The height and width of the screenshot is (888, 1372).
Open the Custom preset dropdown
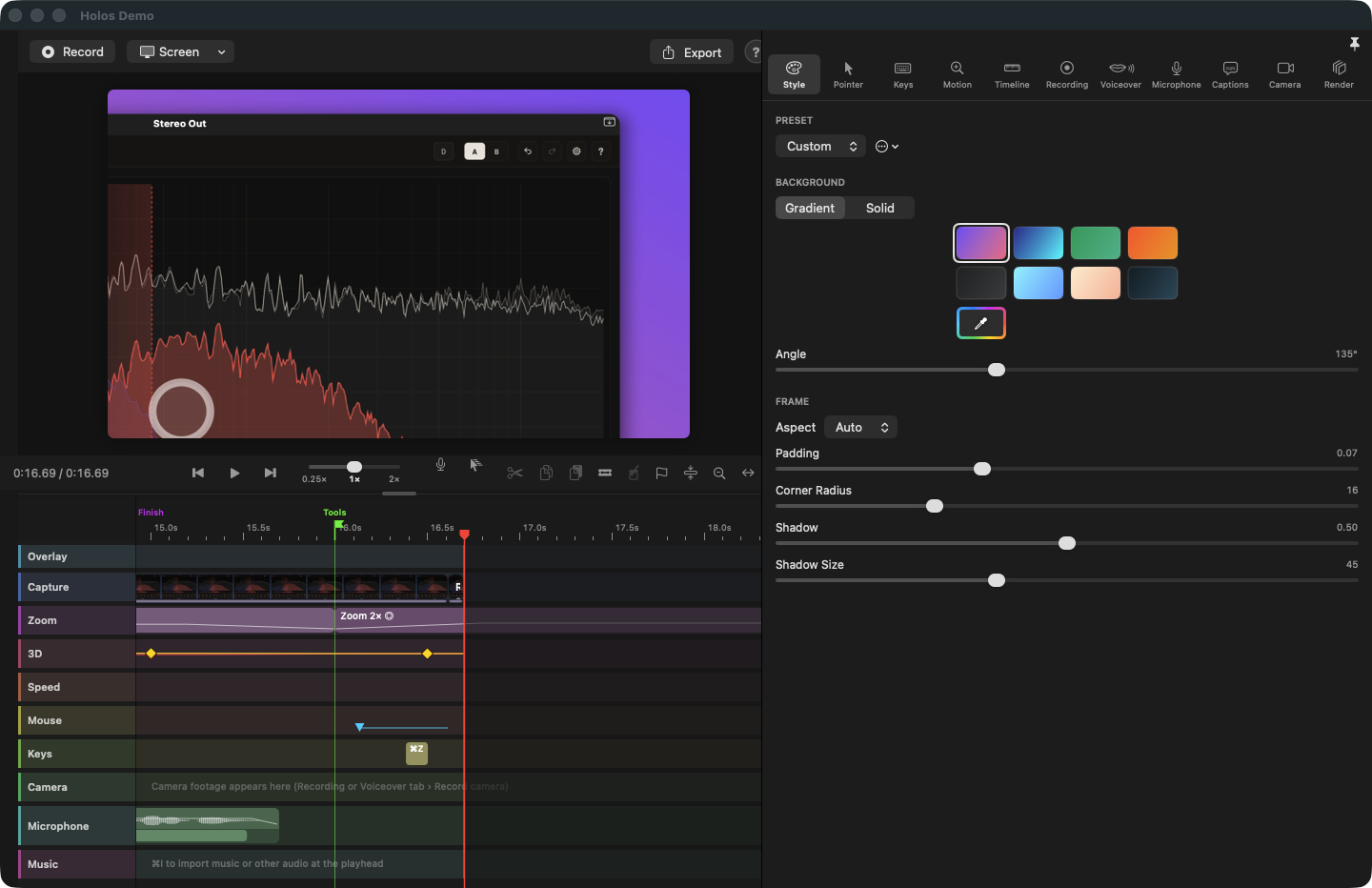[820, 146]
